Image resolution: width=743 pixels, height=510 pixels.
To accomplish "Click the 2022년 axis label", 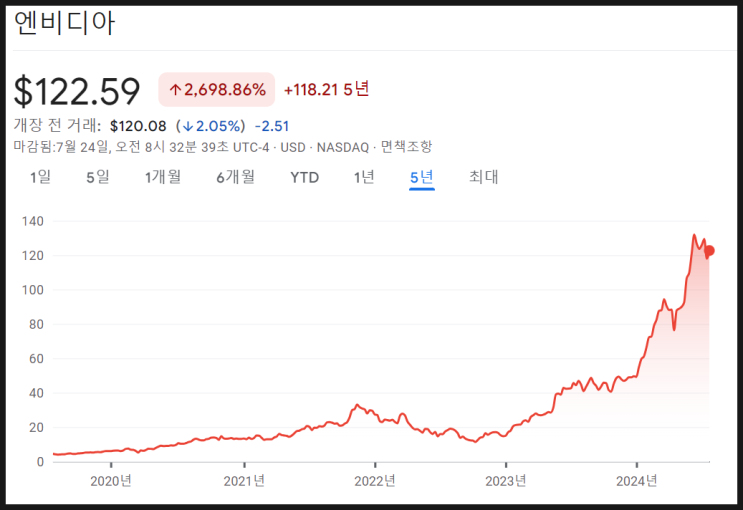I will point(375,481).
